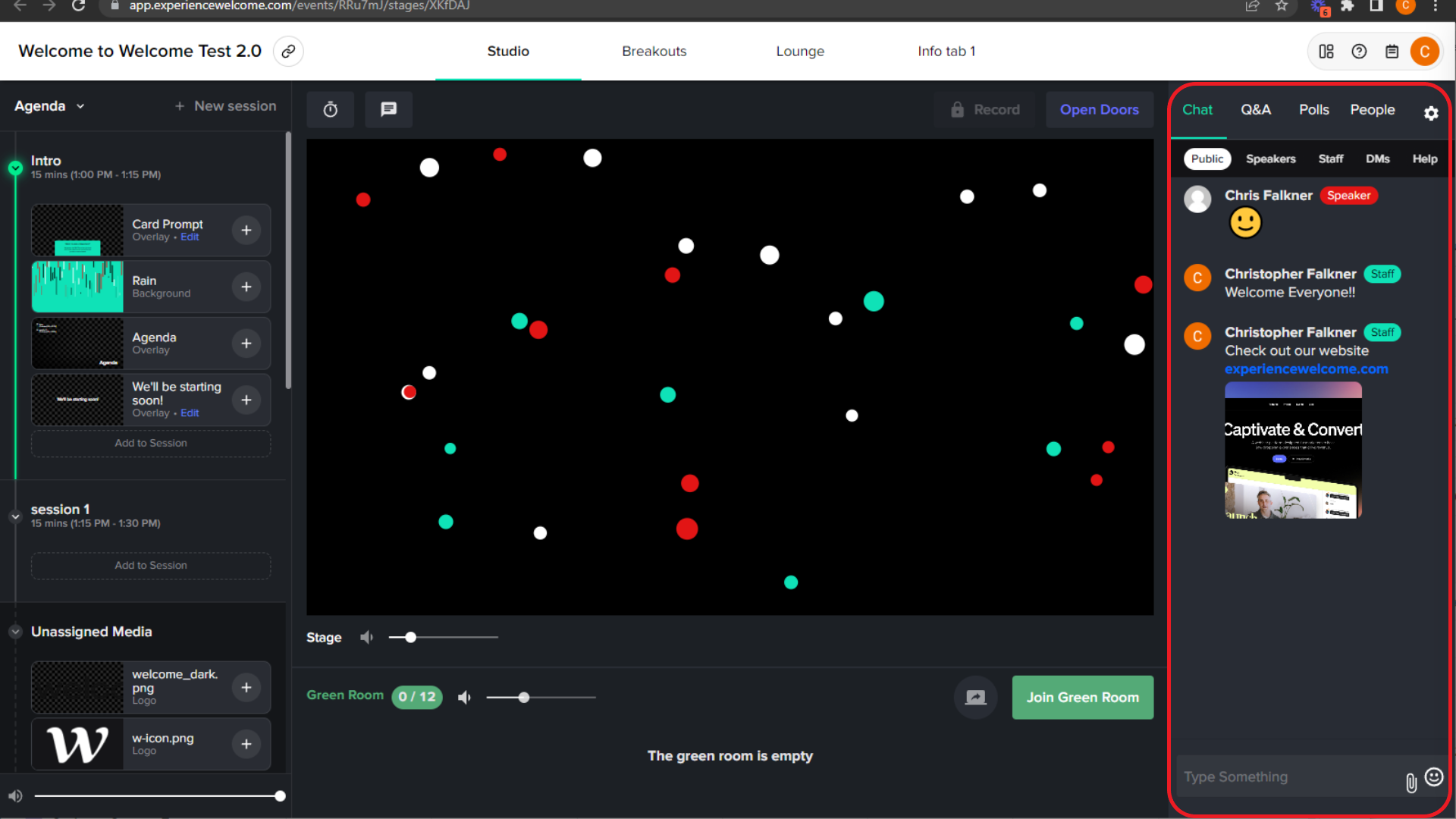The image size is (1456, 819).
Task: Switch to the Q&A tab in chat panel
Action: 1255,109
